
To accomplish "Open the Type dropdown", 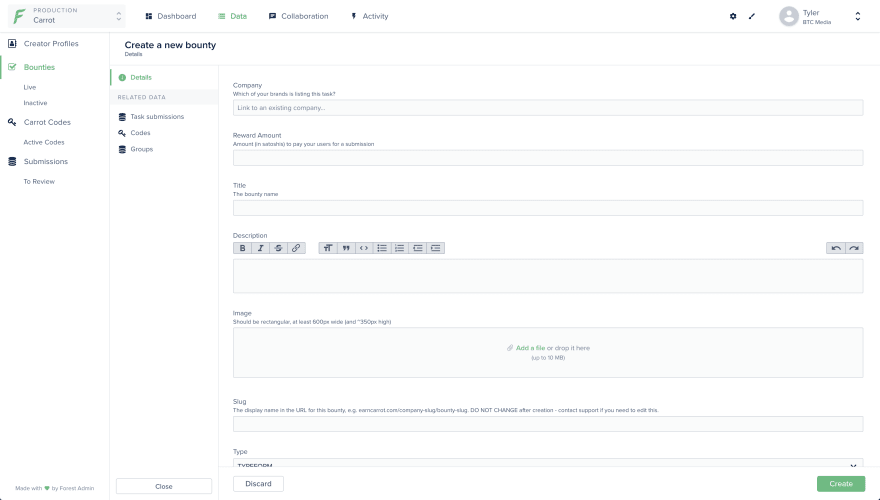I will pyautogui.click(x=548, y=464).
